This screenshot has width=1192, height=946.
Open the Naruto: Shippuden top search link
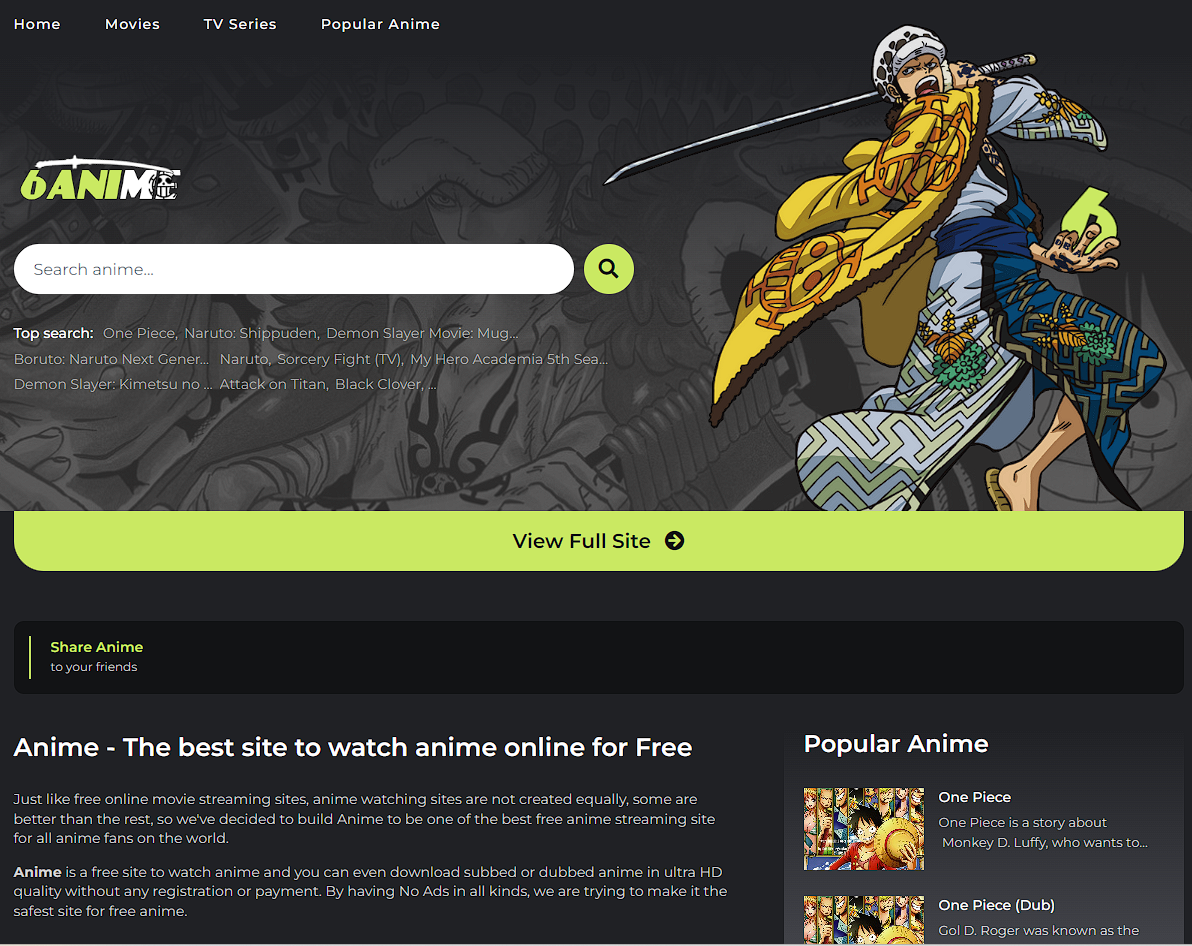pos(251,333)
